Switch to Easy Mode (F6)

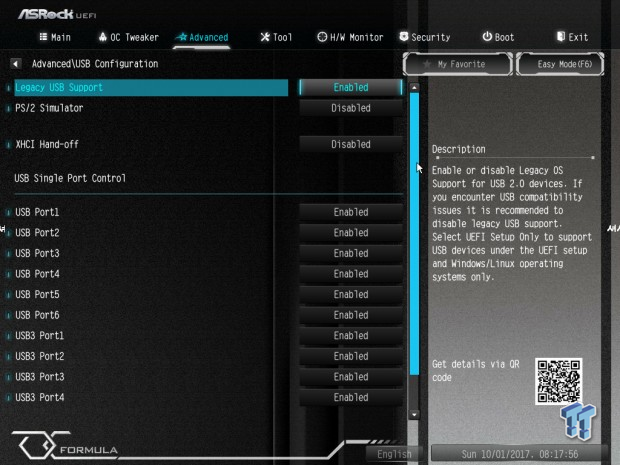coord(560,64)
